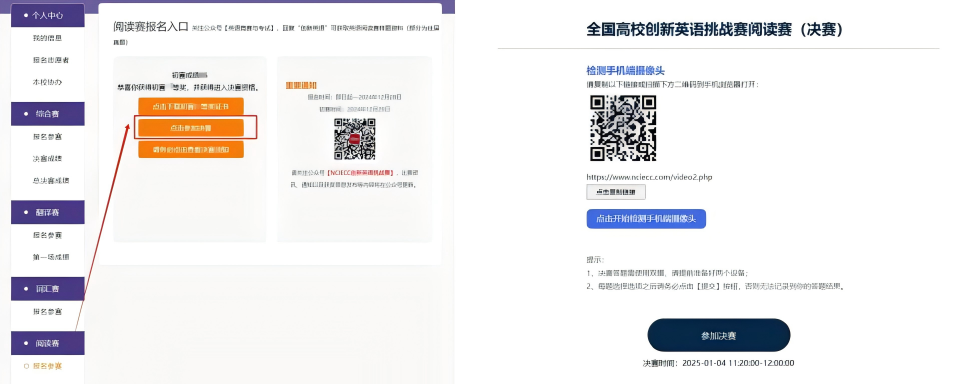The image size is (977, 384).
Task: Open highlighted 报名参赛 under 阅读赛
Action: [47, 366]
